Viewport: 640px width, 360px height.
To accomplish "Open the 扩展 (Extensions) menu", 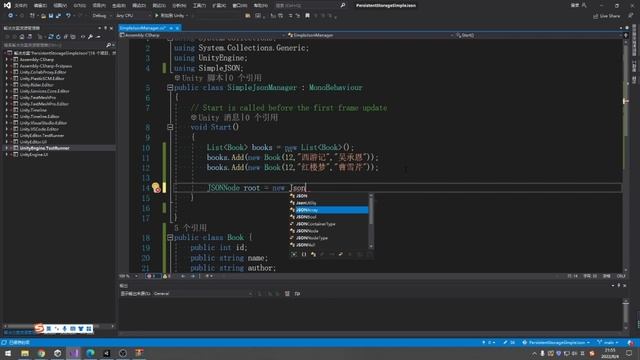I will (x=219, y=5).
